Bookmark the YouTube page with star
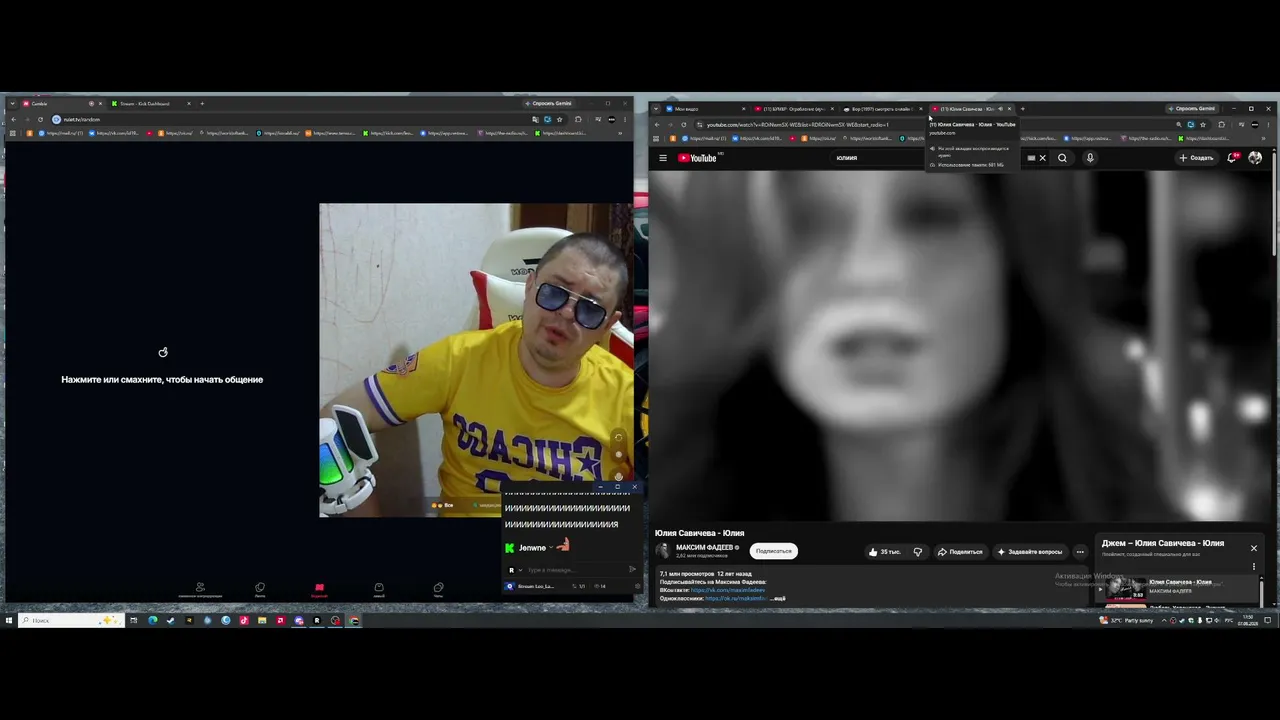This screenshot has width=1280, height=720. point(1203,125)
